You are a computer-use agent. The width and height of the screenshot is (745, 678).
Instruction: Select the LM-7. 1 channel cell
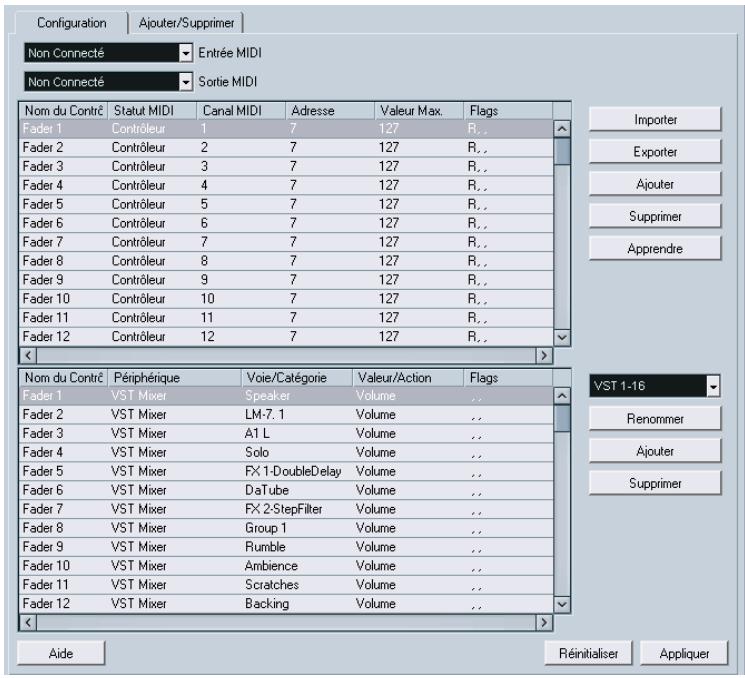click(x=265, y=414)
